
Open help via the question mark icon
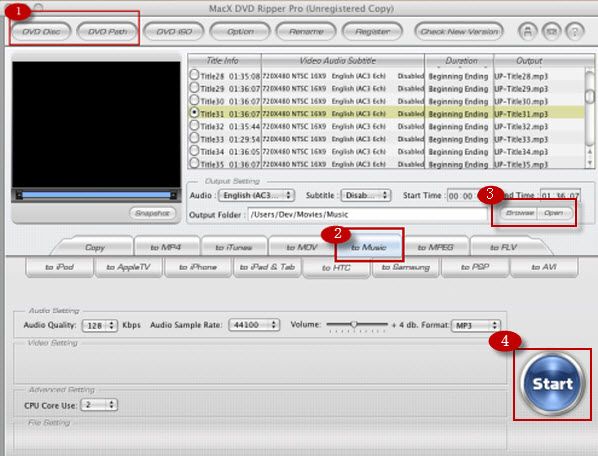point(575,31)
